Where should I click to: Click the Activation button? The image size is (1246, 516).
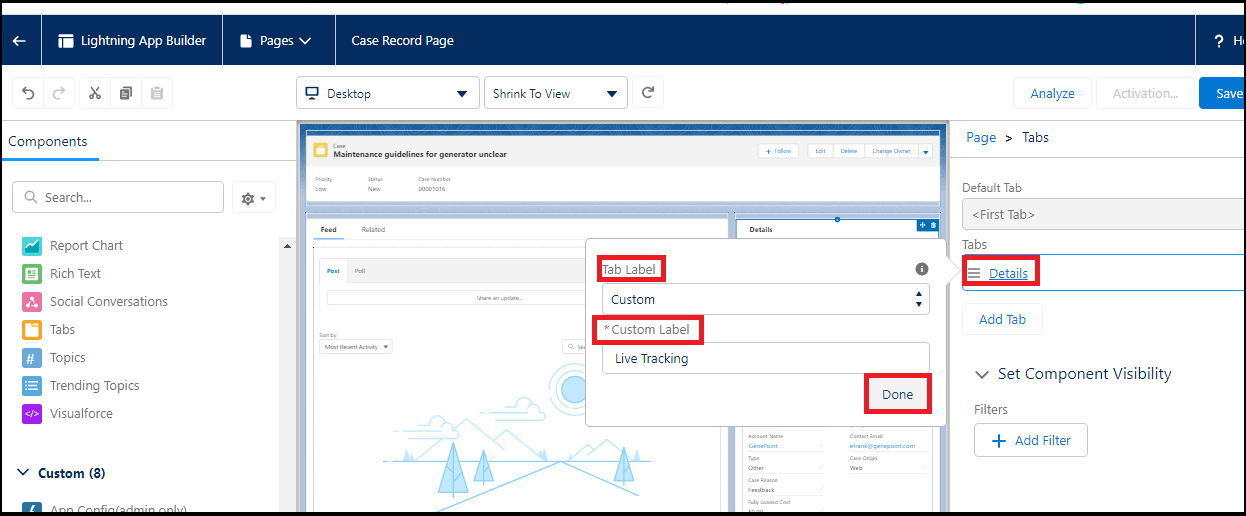1145,93
